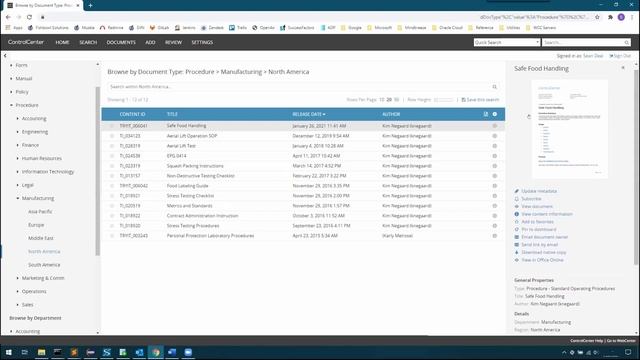Select the checkbox for Food Labeling Guide row
The image size is (640, 360).
(x=112, y=186)
